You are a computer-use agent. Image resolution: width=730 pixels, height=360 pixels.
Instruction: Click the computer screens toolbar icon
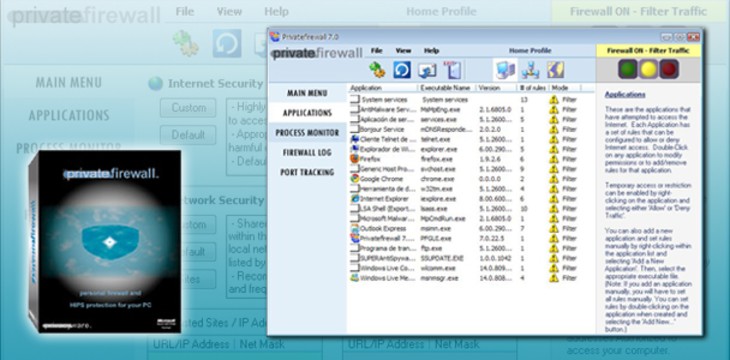click(x=427, y=70)
